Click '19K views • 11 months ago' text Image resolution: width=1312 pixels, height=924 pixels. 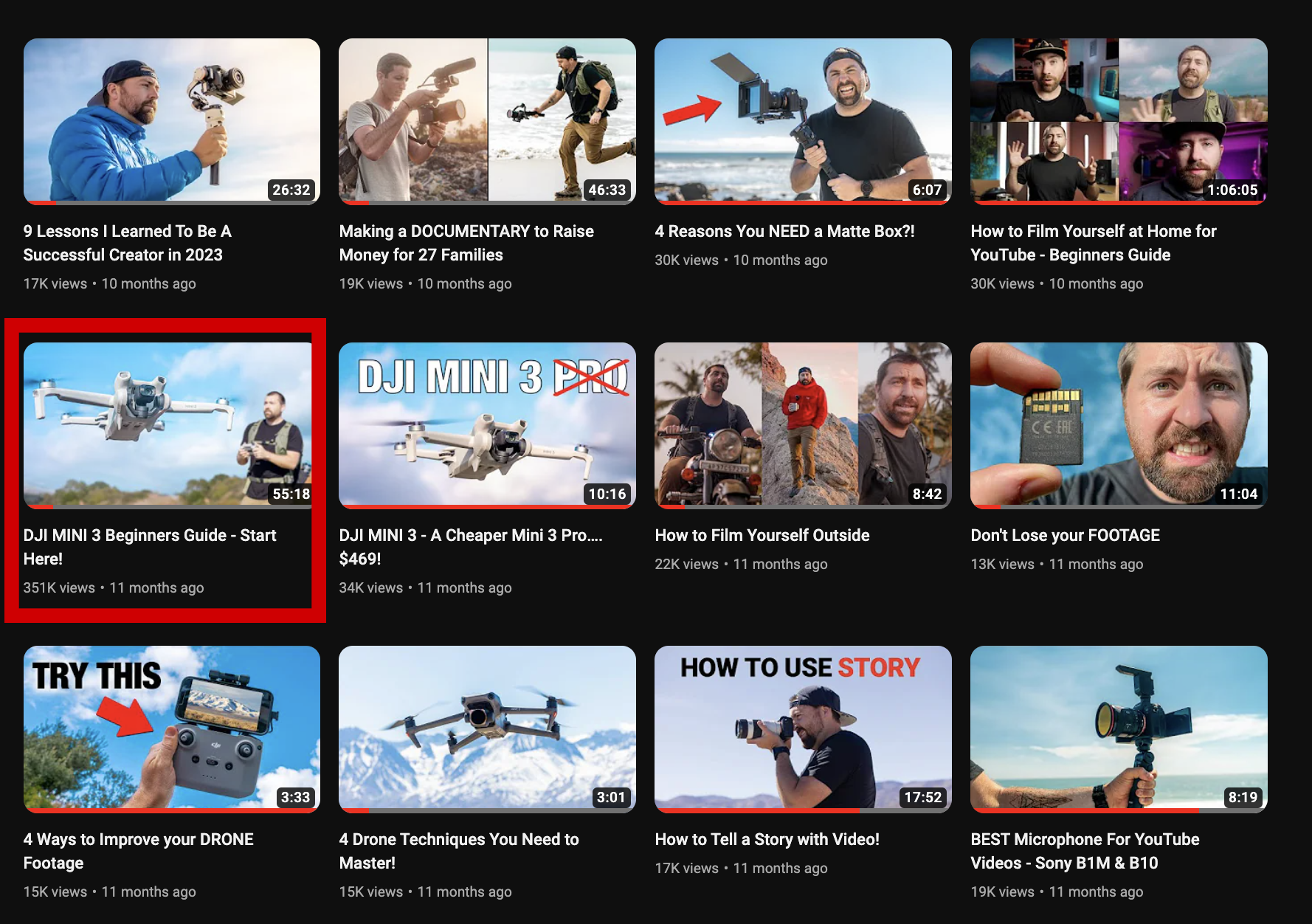[1057, 892]
